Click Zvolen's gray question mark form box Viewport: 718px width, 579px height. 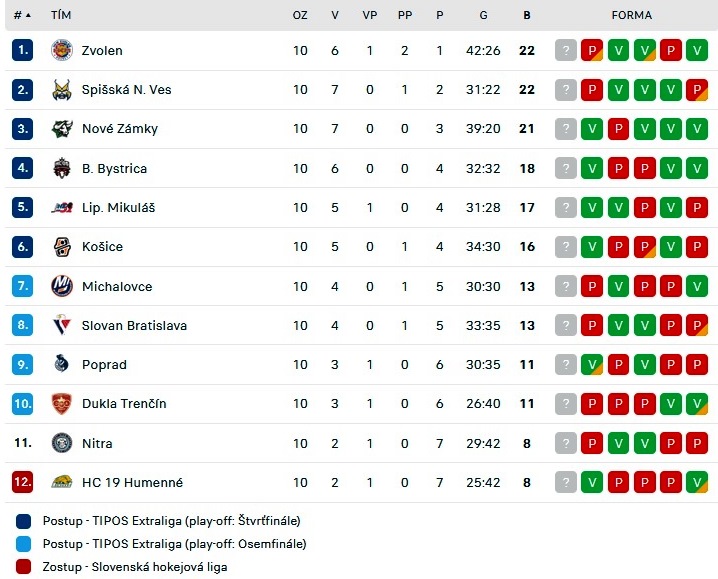click(x=566, y=50)
